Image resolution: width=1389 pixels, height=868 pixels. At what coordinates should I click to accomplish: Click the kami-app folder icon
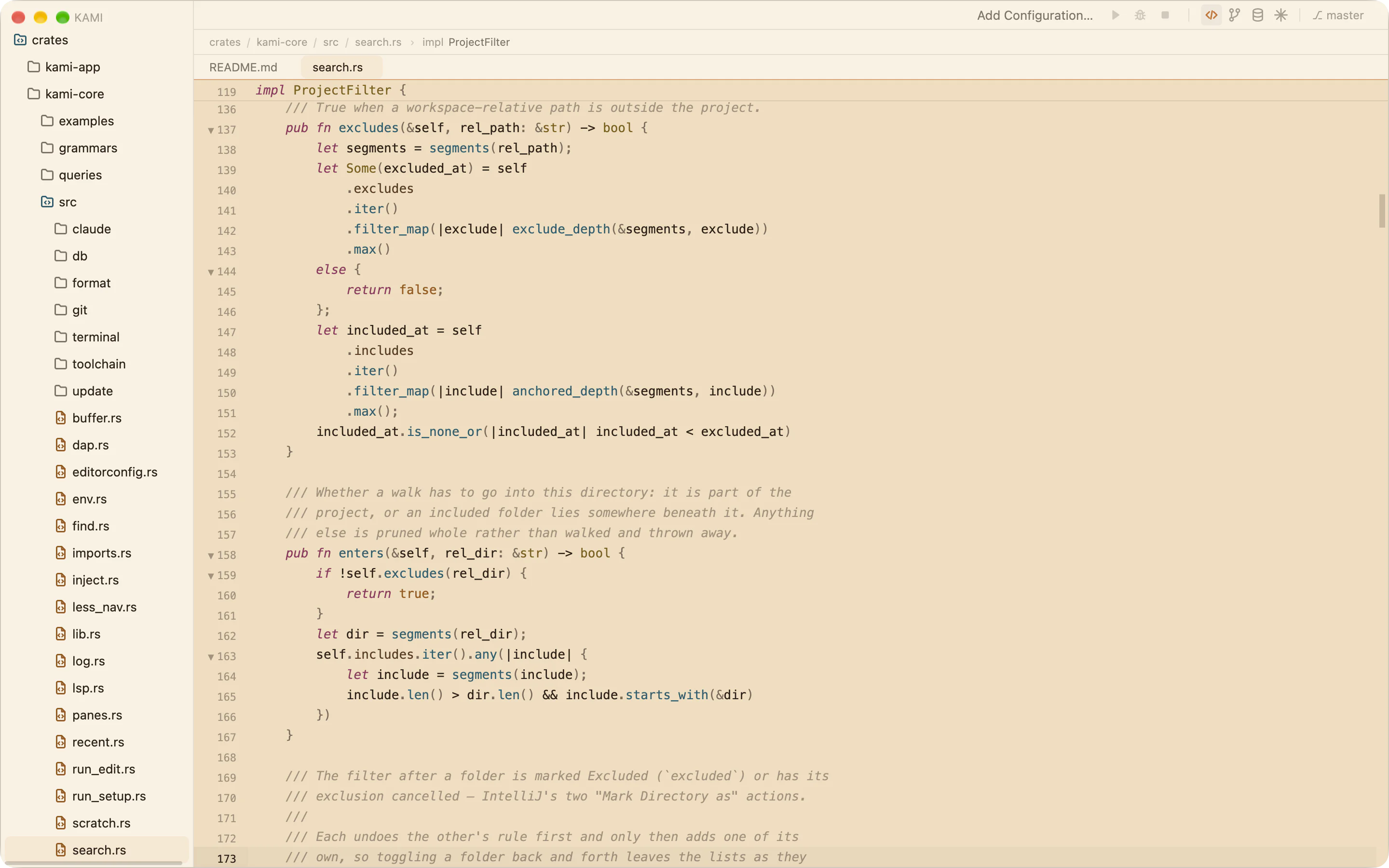point(34,67)
